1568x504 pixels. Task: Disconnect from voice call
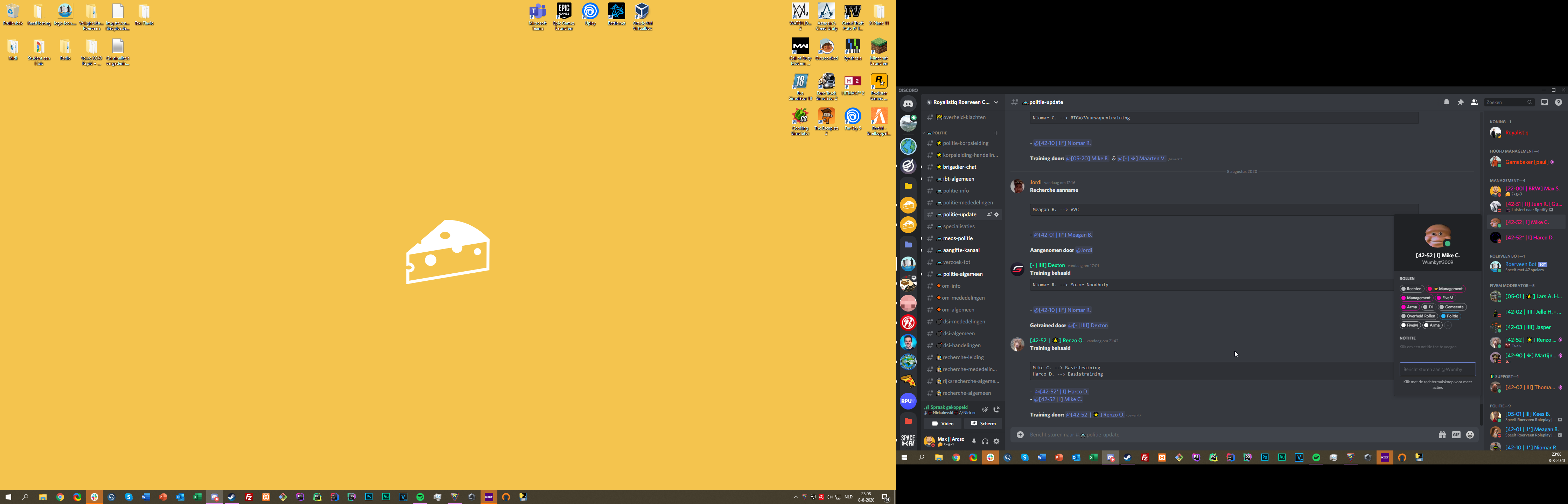(996, 409)
